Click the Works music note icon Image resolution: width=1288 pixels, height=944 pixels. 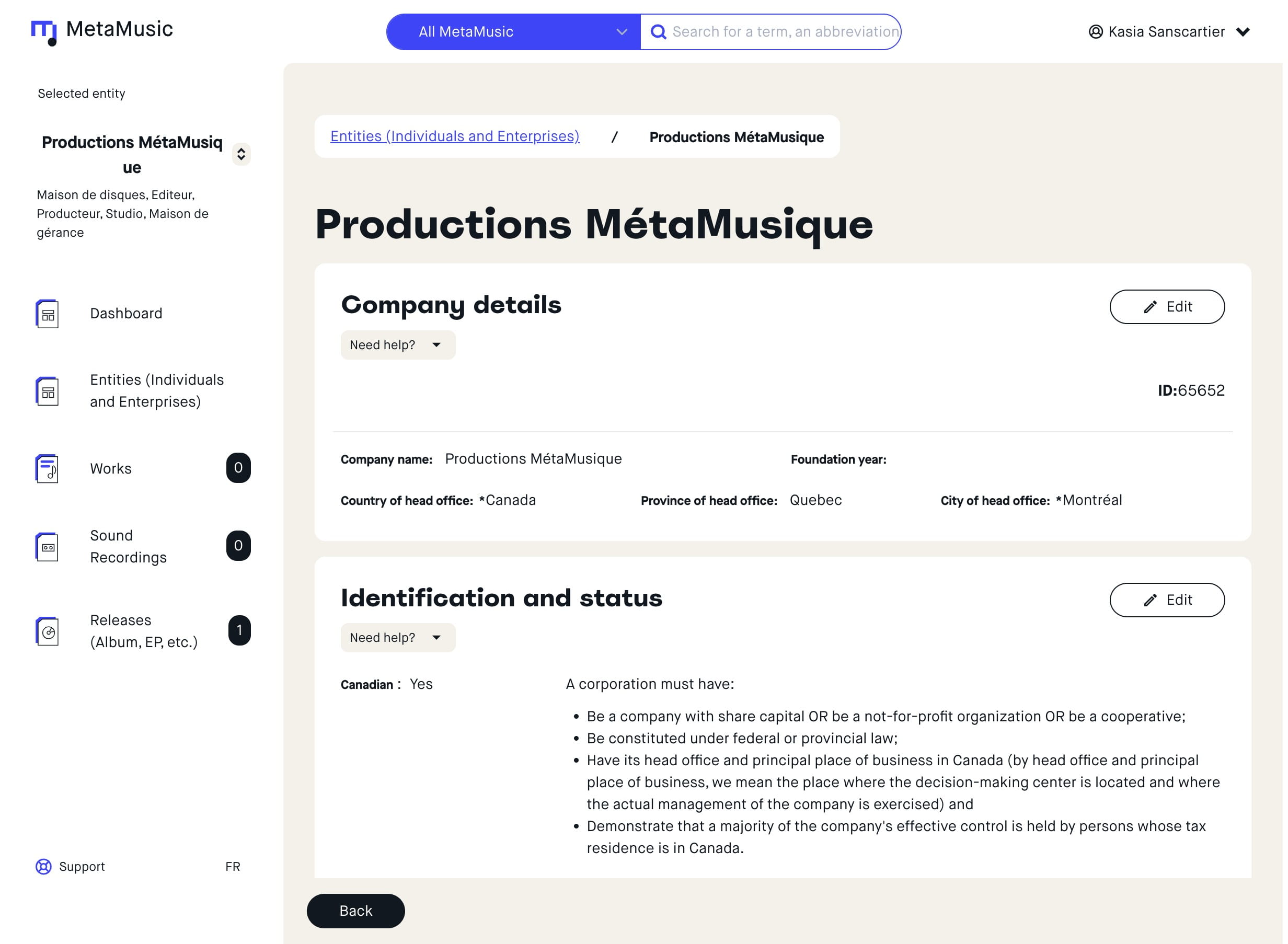tap(48, 468)
